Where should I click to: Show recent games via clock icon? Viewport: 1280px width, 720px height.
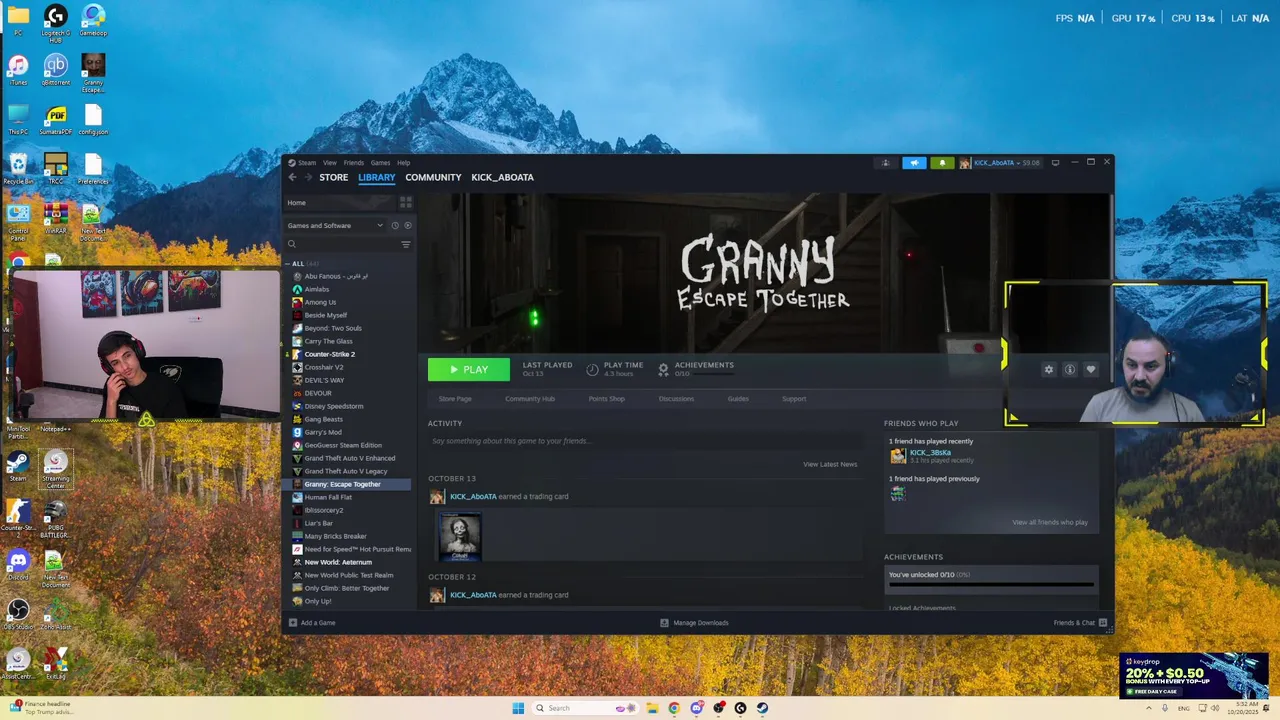click(395, 225)
